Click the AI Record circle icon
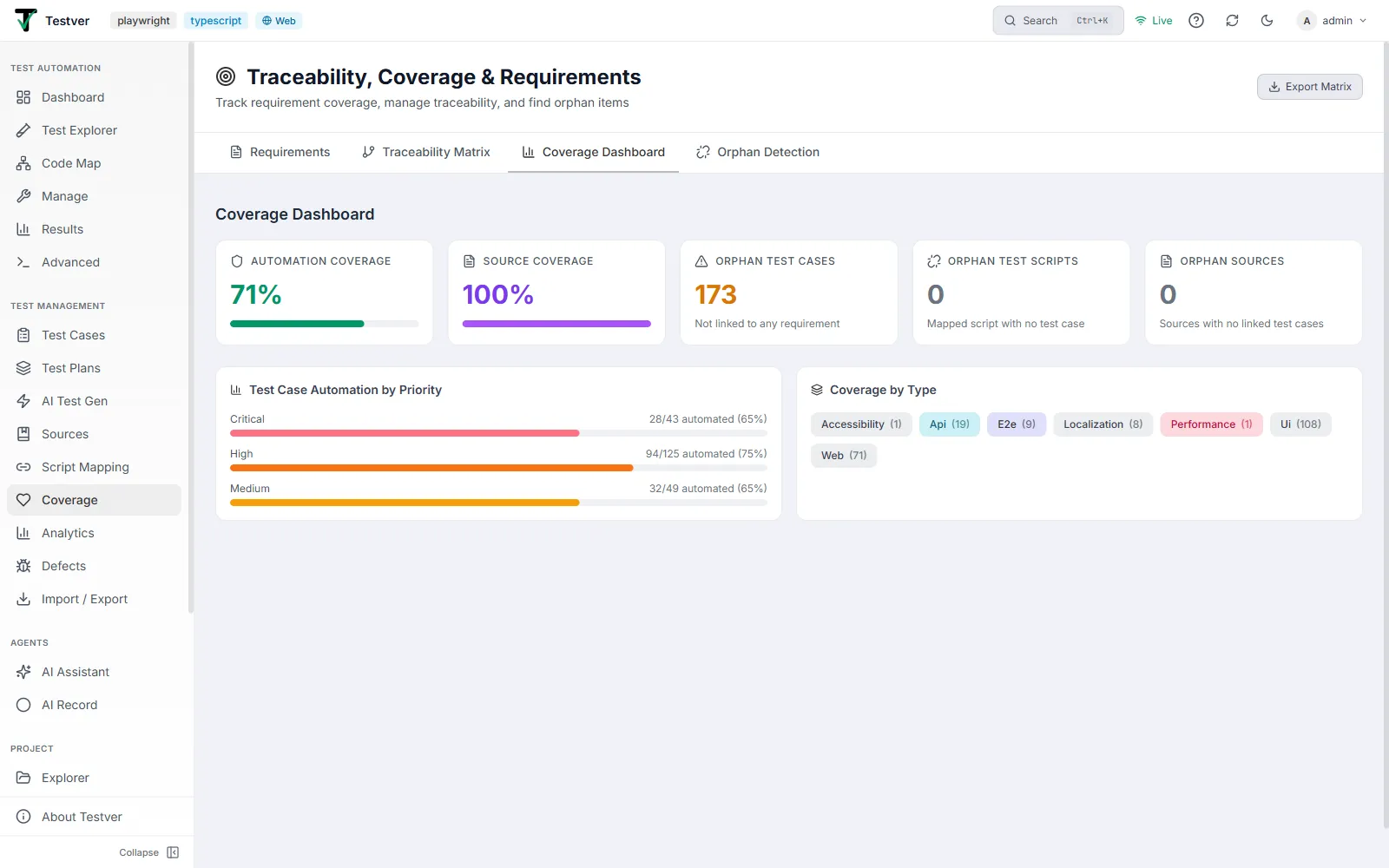1389x868 pixels. pyautogui.click(x=23, y=705)
